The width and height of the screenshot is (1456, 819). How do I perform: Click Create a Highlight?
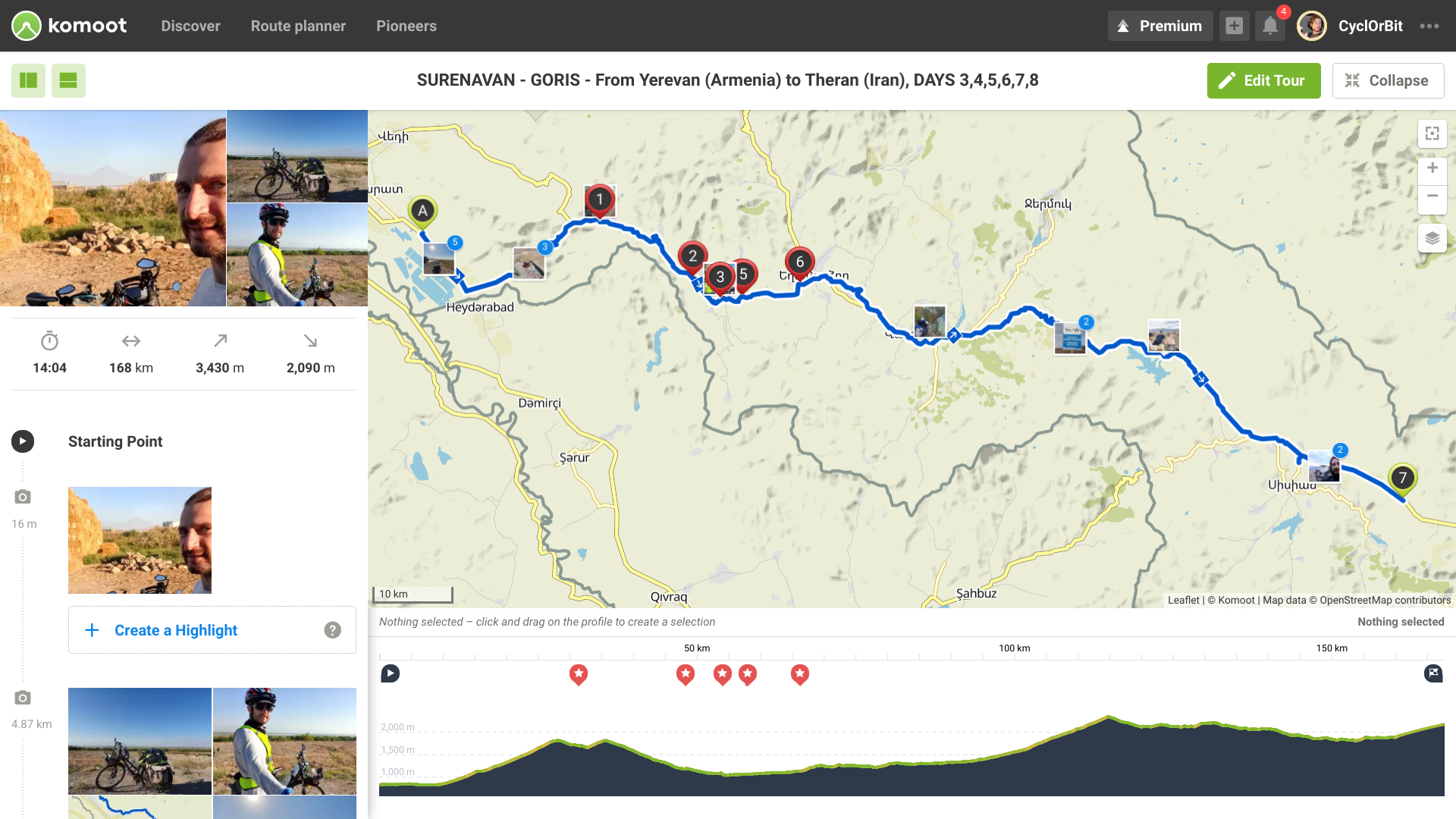(175, 630)
